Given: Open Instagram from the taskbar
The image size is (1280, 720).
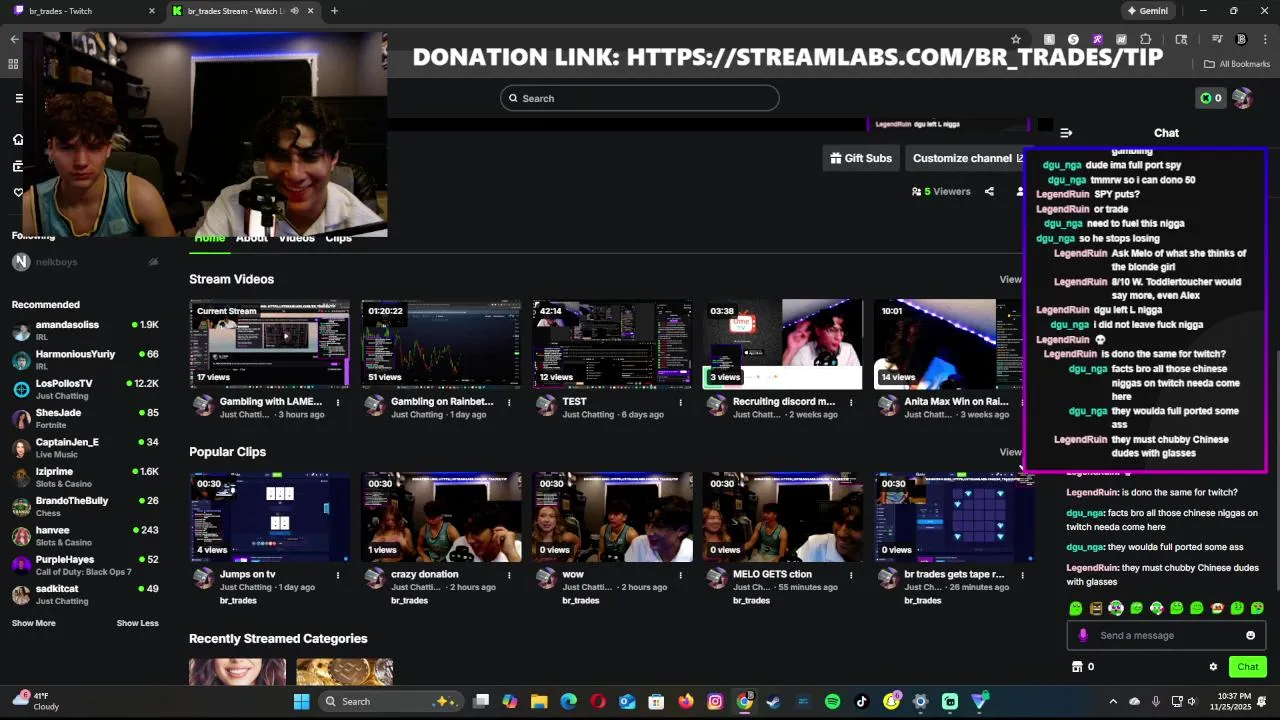Looking at the screenshot, I should [x=715, y=702].
